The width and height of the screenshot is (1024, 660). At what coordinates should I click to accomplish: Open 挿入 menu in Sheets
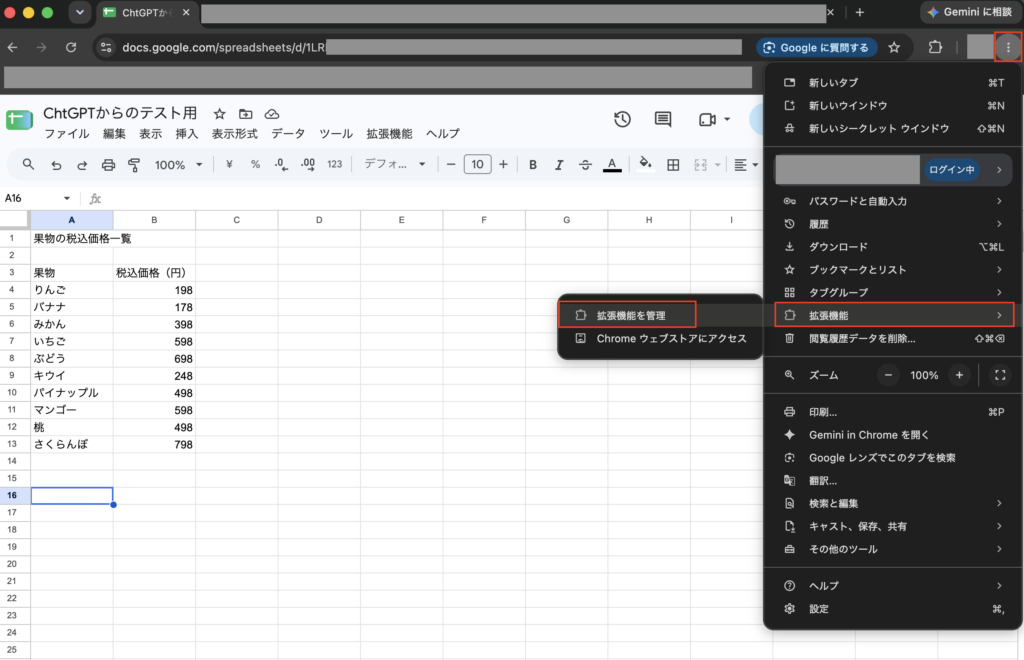pos(186,134)
